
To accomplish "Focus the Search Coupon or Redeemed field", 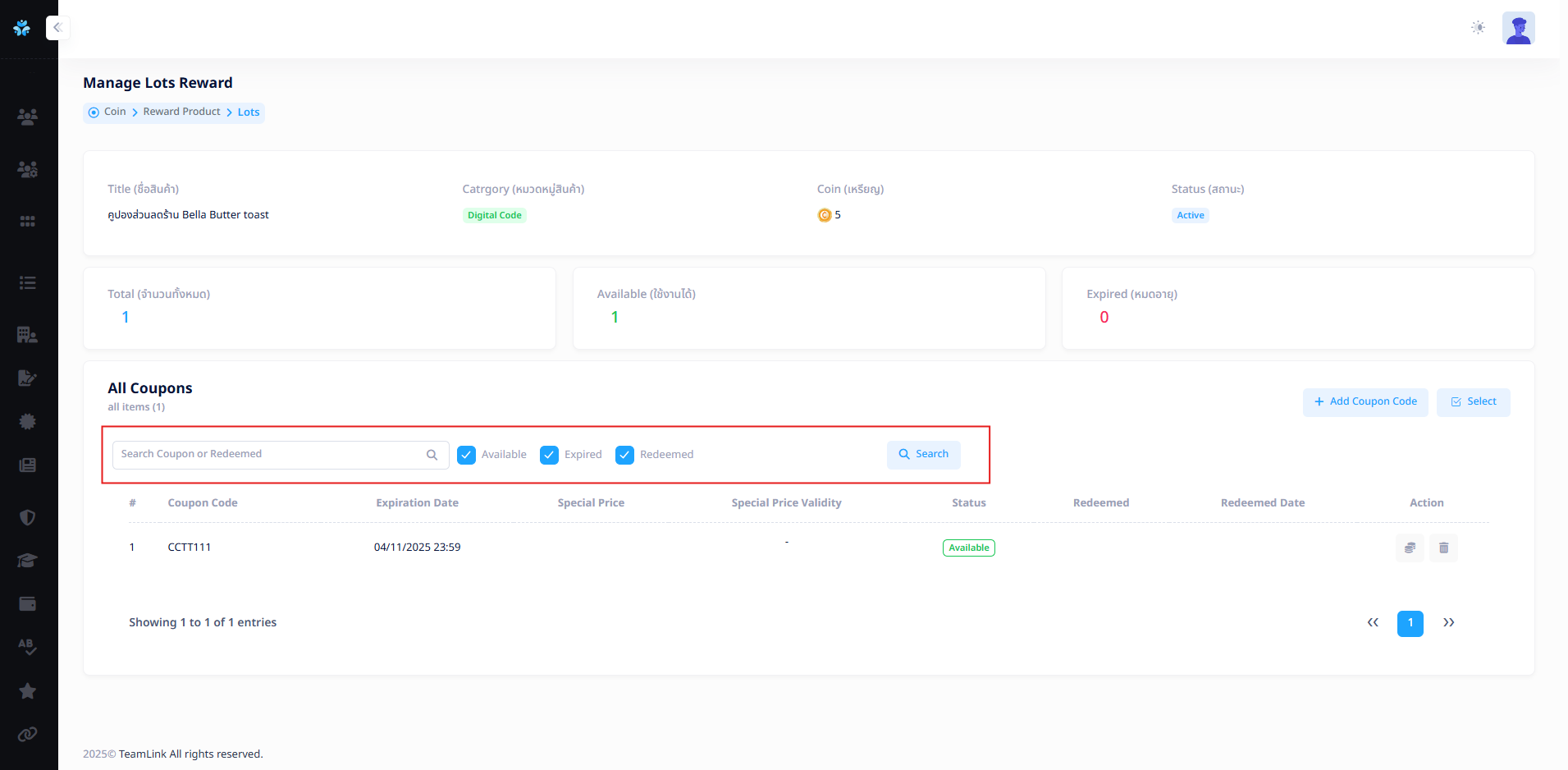I will point(271,455).
